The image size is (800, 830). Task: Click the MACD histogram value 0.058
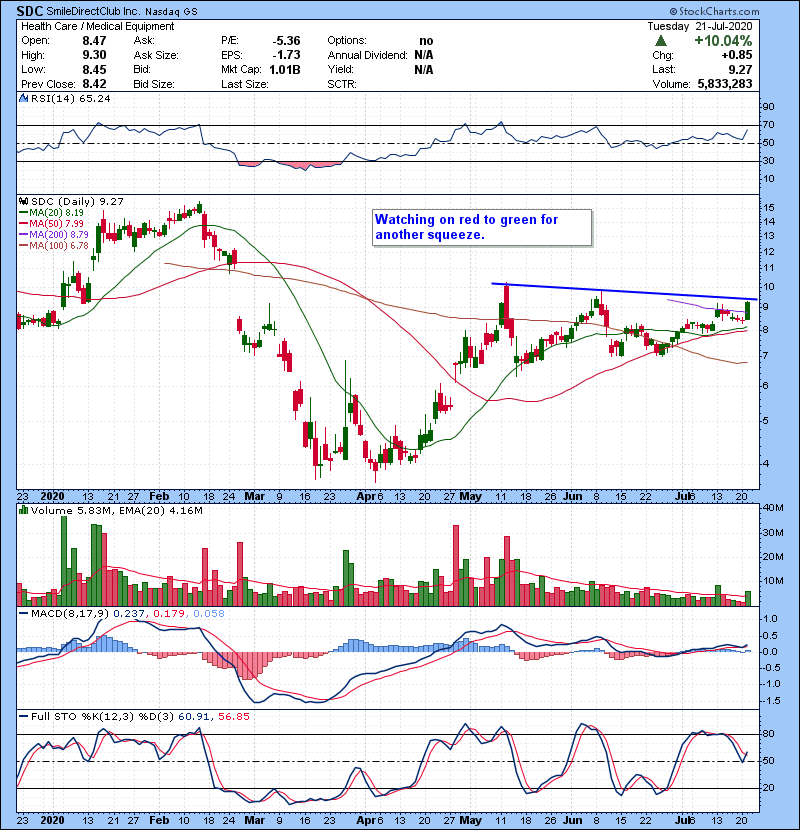click(x=209, y=614)
